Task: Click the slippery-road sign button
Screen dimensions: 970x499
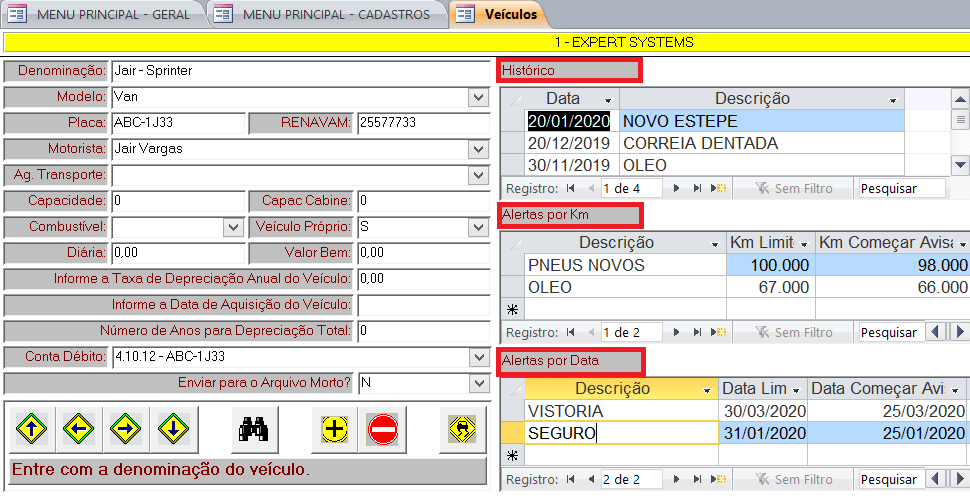Action: tap(462, 429)
